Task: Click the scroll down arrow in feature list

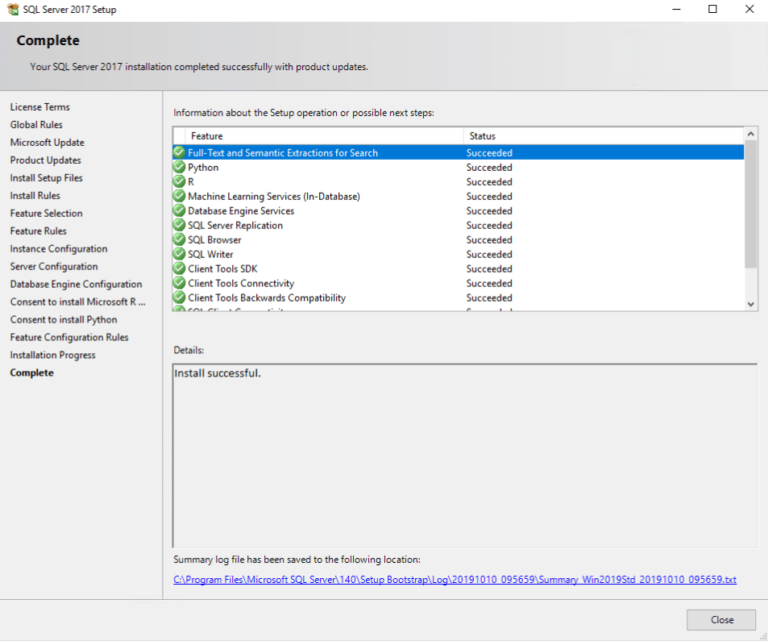Action: 751,304
